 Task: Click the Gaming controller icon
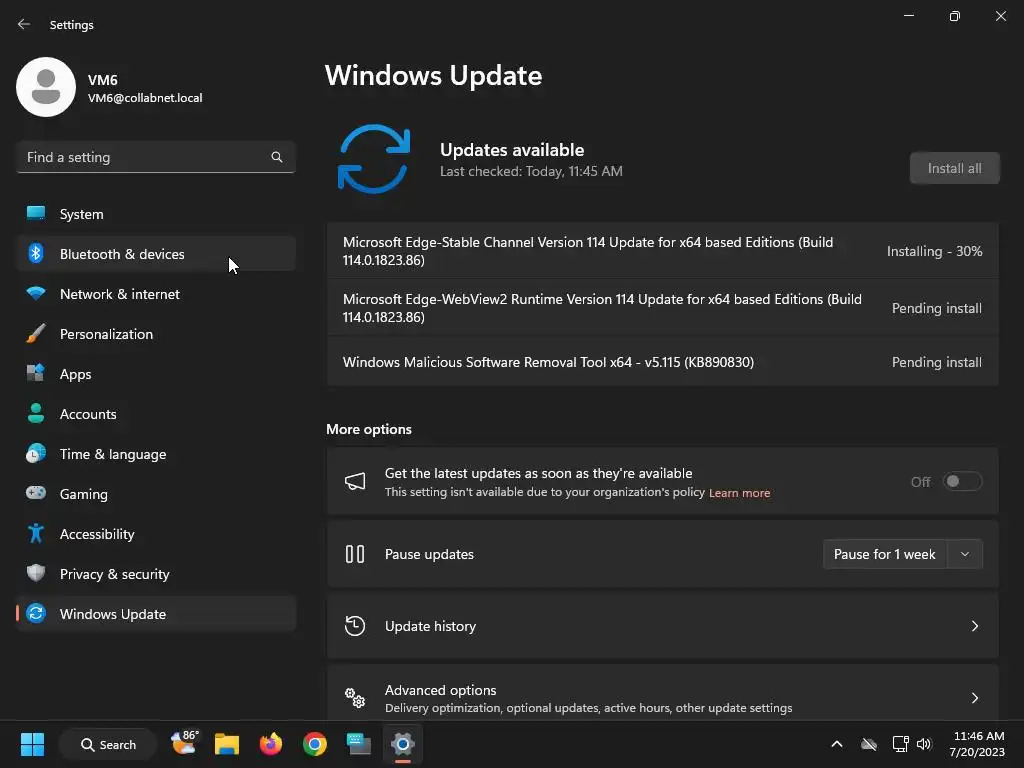point(36,493)
